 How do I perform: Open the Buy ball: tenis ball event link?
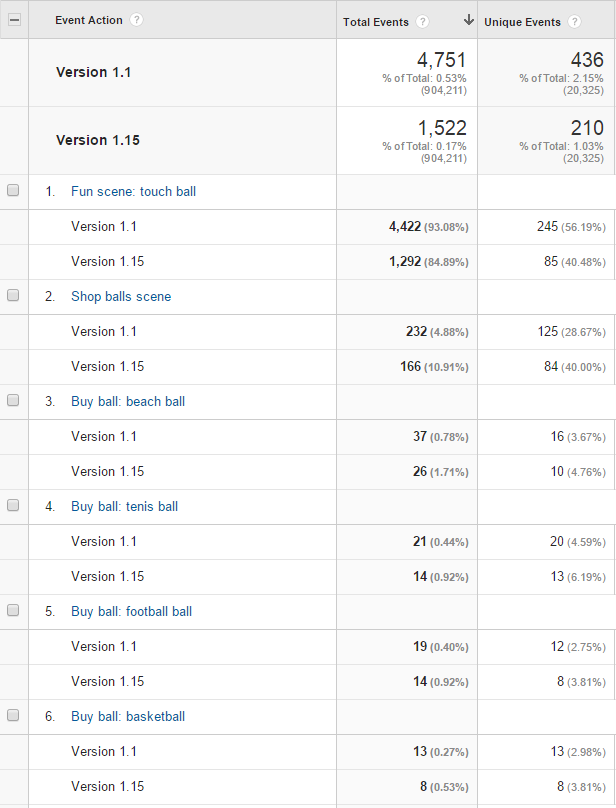click(124, 505)
